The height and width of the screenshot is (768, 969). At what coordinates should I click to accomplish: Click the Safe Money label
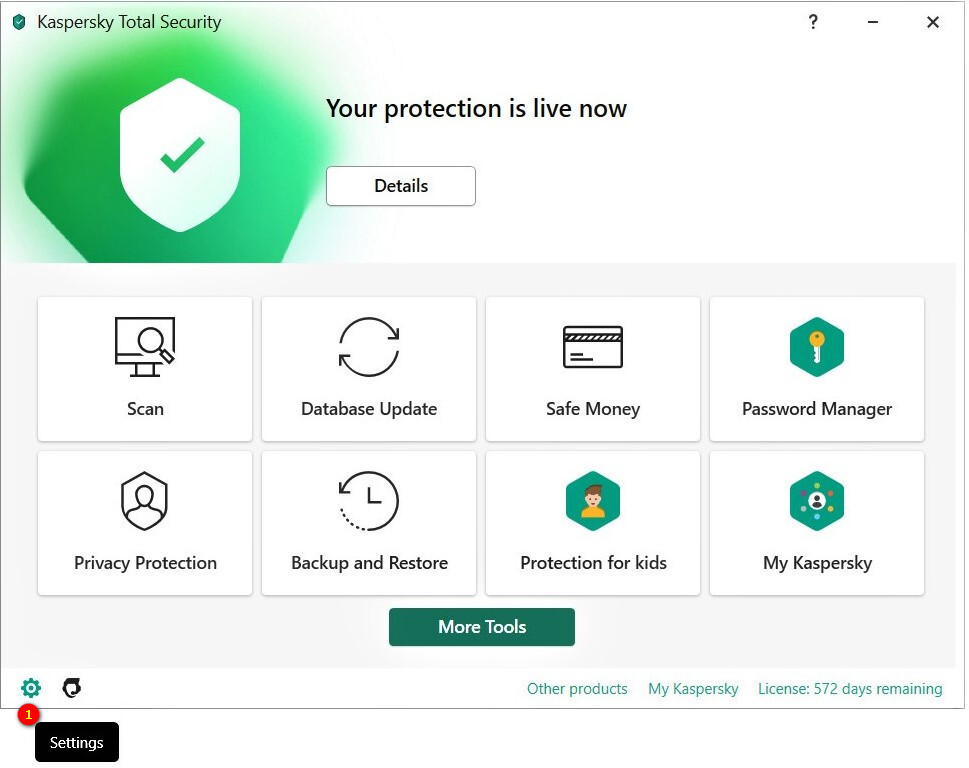pyautogui.click(x=593, y=409)
